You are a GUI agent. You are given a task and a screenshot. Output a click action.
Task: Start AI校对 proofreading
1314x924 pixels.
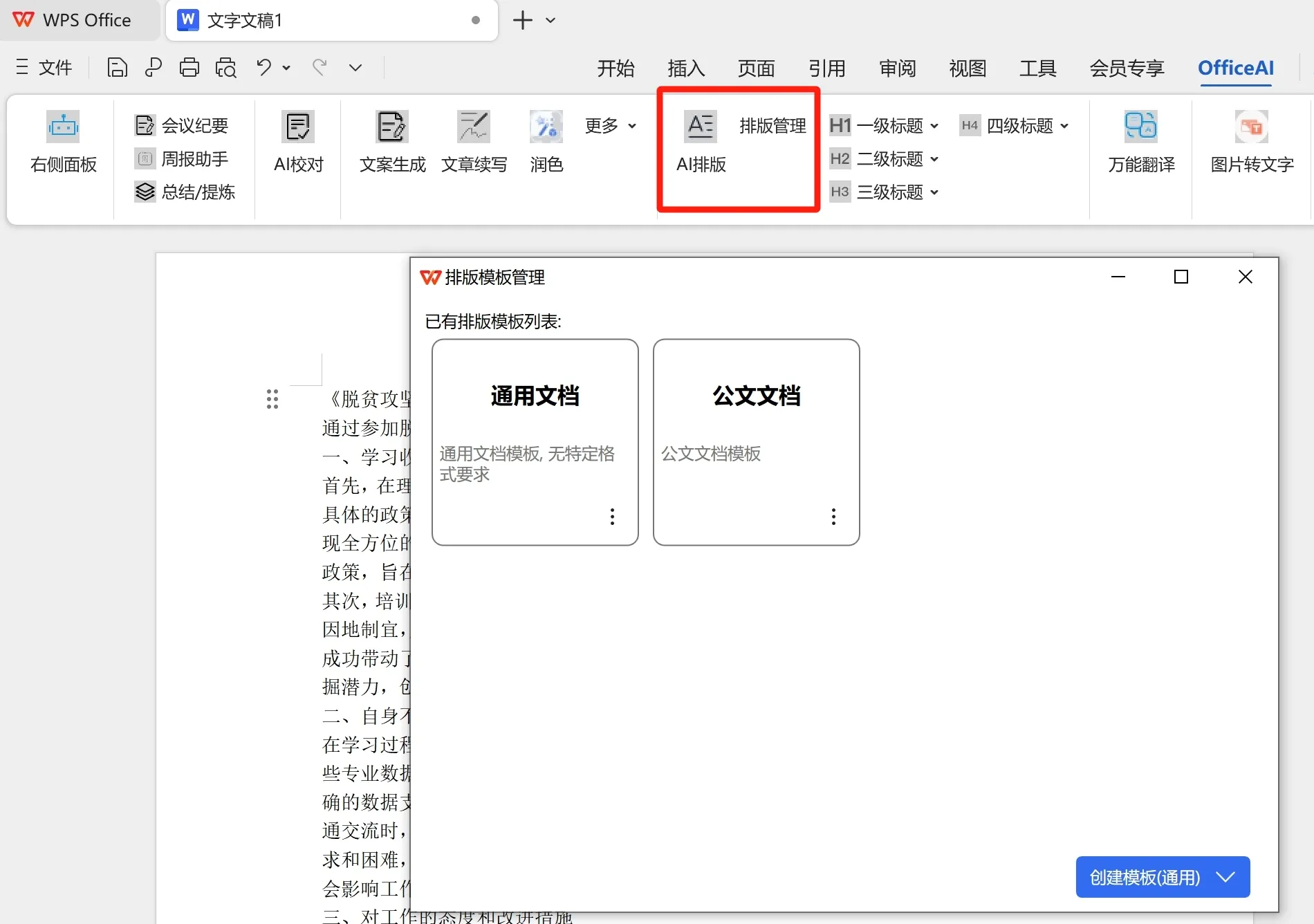click(x=297, y=142)
